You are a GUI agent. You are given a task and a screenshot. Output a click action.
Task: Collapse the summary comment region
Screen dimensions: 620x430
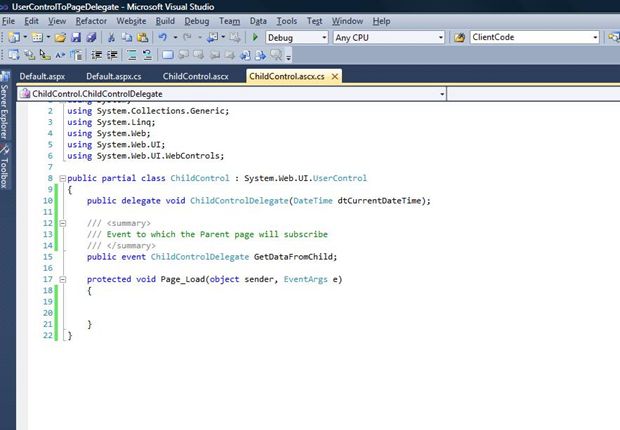(61, 223)
